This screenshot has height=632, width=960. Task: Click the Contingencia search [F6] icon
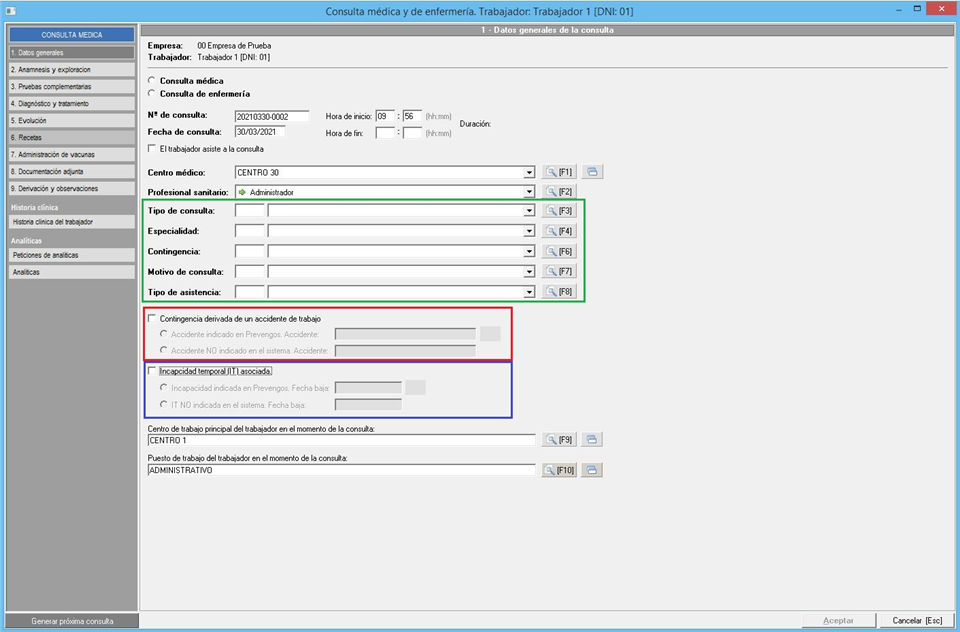click(558, 251)
